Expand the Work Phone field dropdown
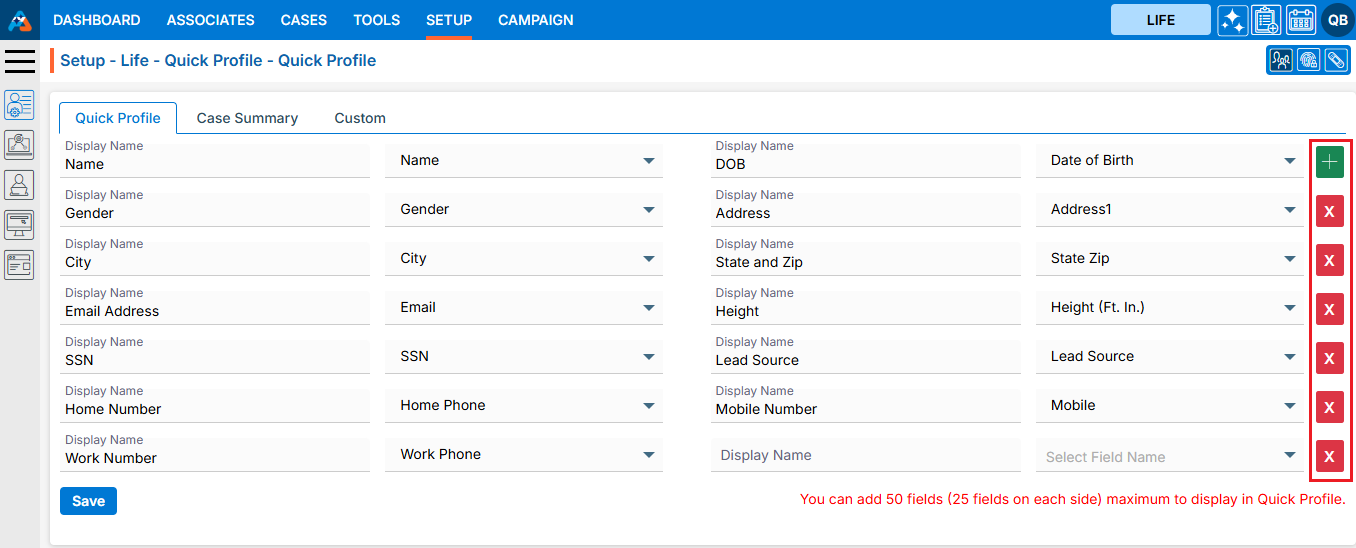 [x=523, y=454]
